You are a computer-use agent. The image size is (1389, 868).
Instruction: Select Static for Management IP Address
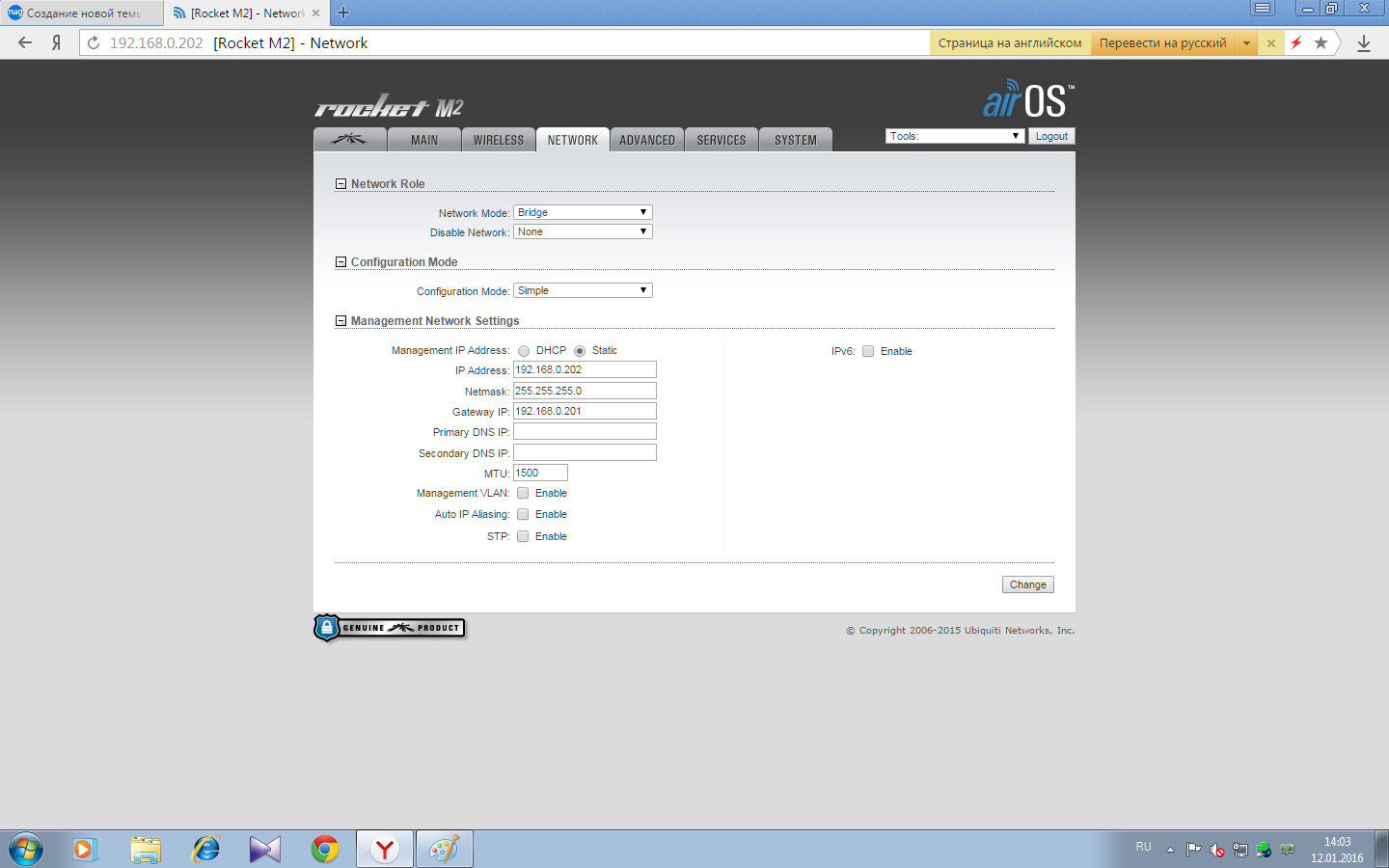pos(580,351)
